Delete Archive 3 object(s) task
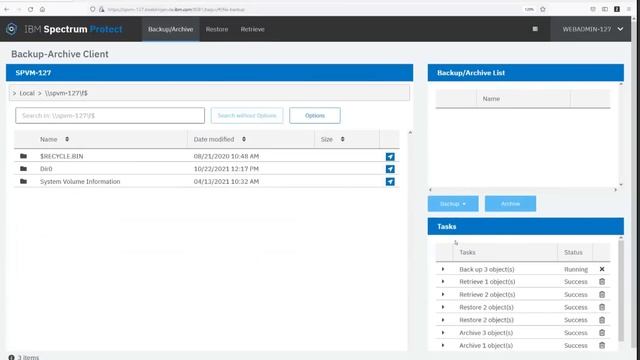640x360 pixels. (602, 333)
